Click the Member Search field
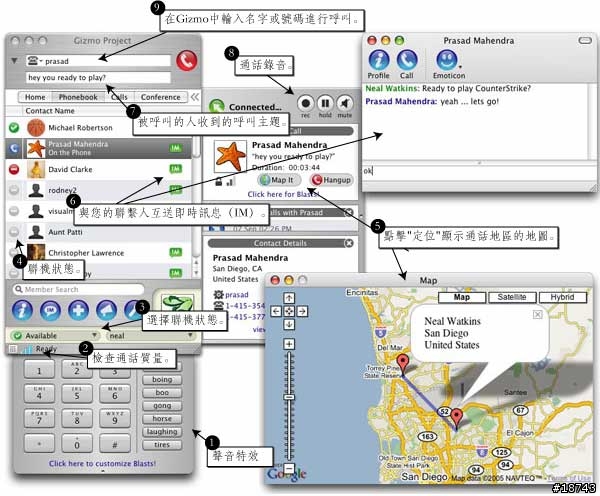Viewport: 600px width, 496px height. (78, 289)
